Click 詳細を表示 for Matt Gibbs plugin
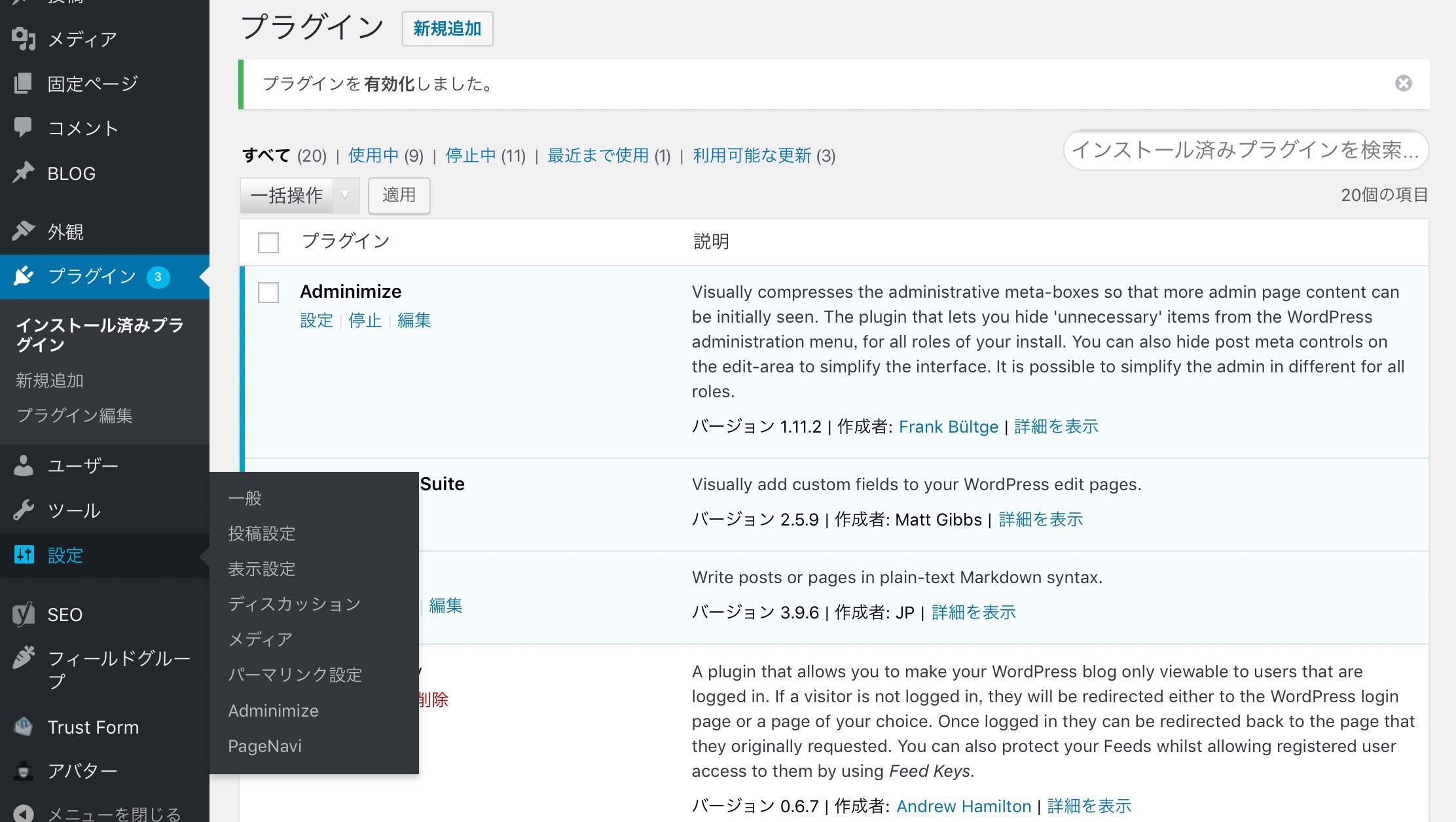This screenshot has height=822, width=1456. [x=1041, y=520]
